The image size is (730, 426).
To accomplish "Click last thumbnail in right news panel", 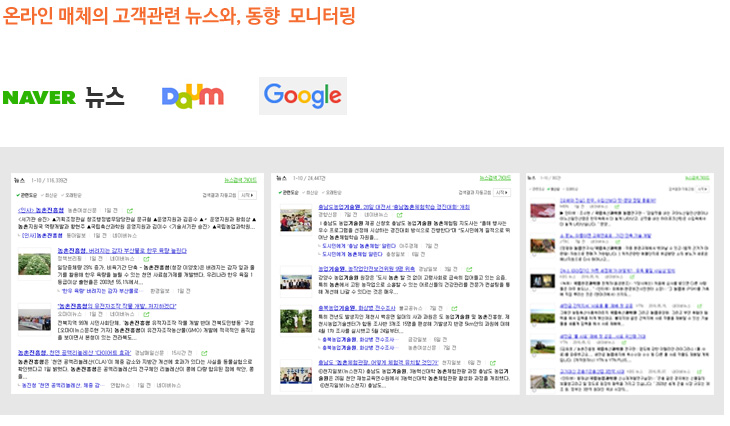I will click(542, 381).
